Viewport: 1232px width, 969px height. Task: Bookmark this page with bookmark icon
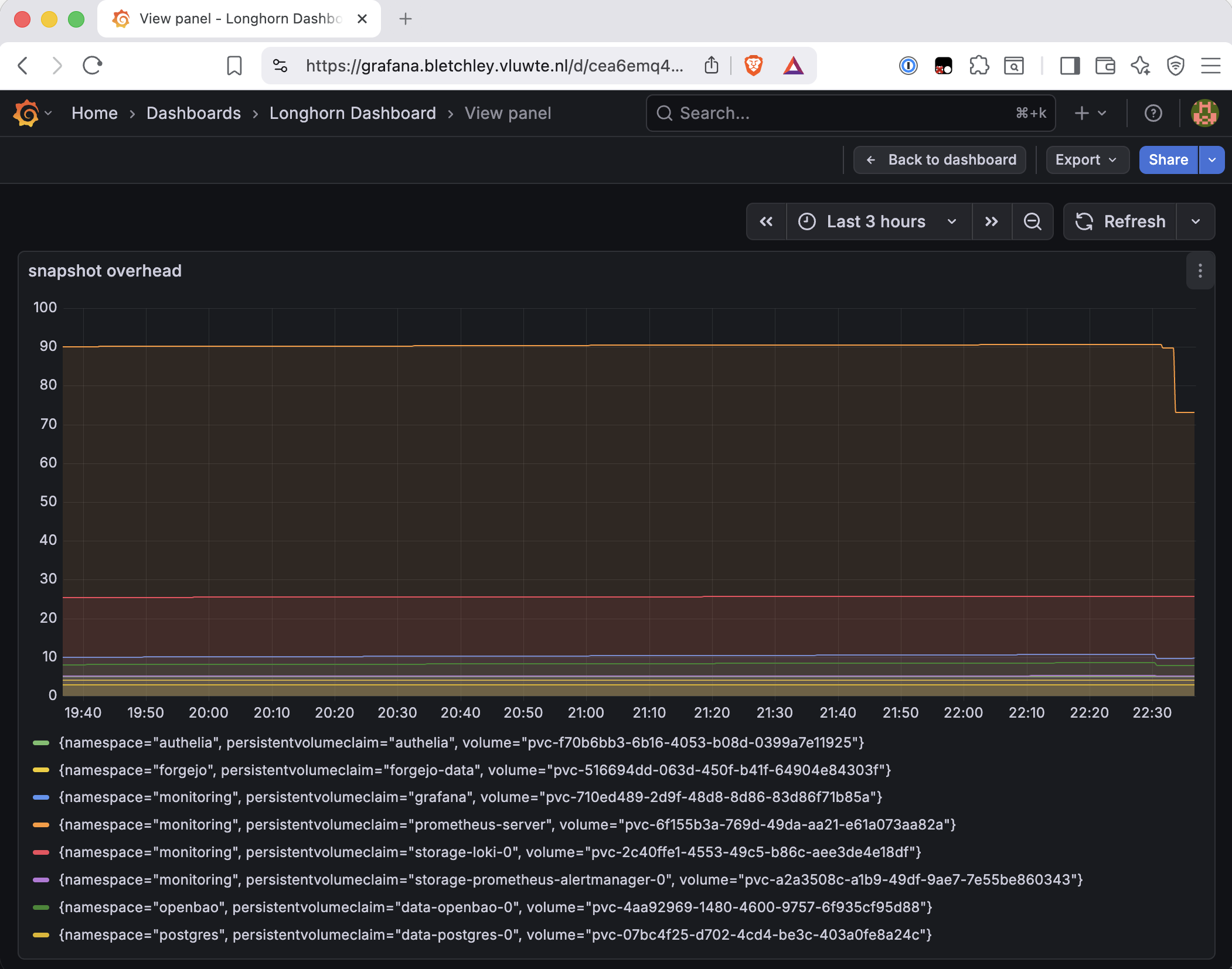(234, 66)
